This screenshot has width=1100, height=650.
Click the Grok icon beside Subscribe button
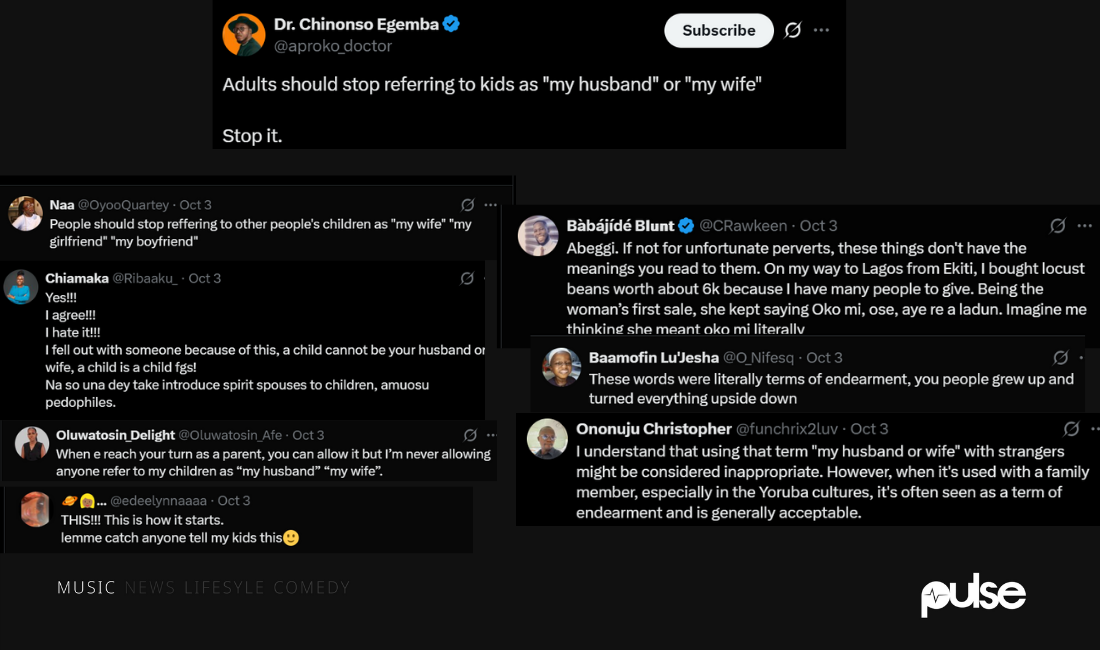[793, 30]
